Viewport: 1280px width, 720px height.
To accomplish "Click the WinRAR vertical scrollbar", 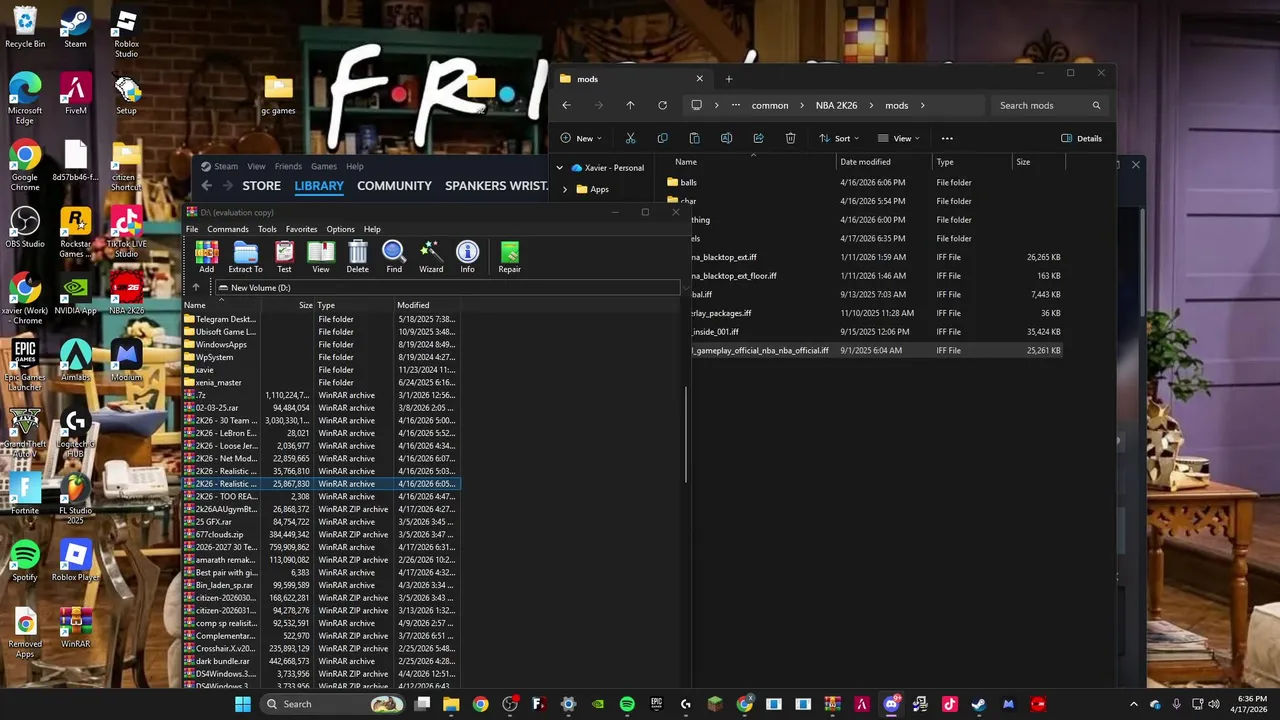I will (686, 436).
